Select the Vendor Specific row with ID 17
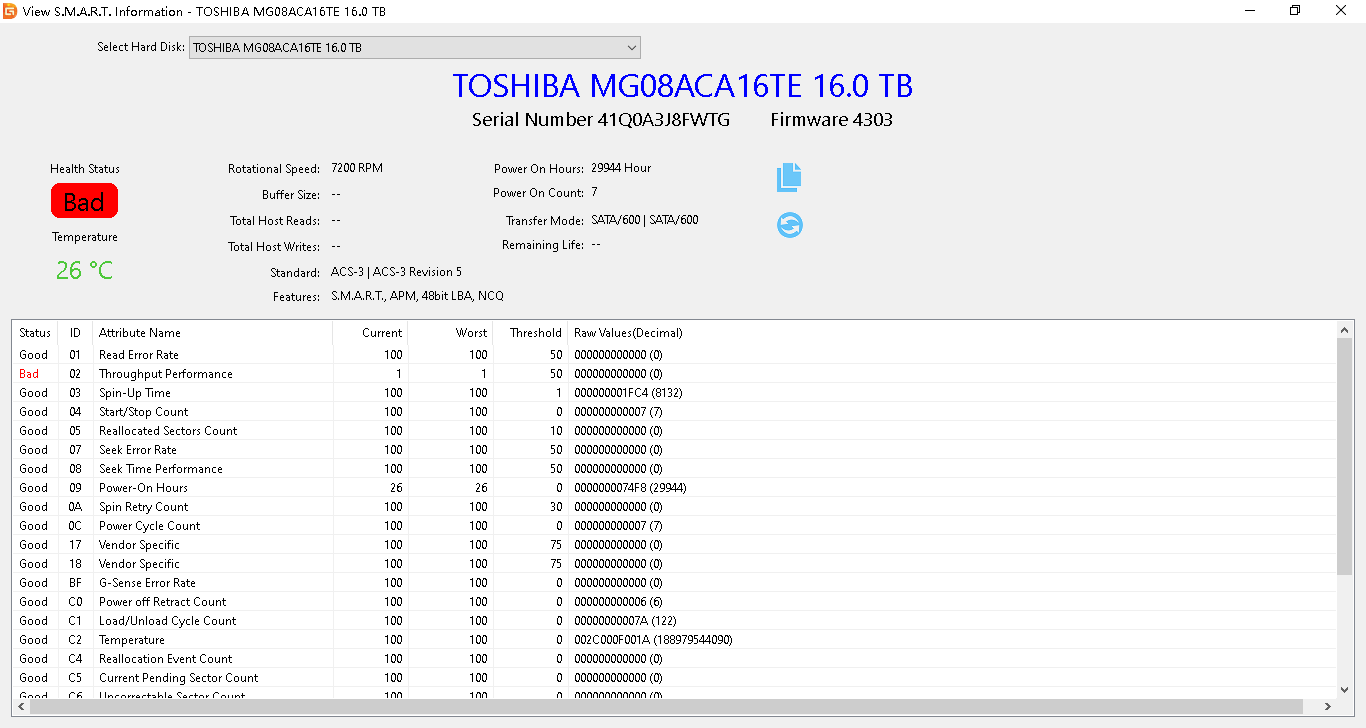Viewport: 1366px width, 728px height. coord(675,545)
